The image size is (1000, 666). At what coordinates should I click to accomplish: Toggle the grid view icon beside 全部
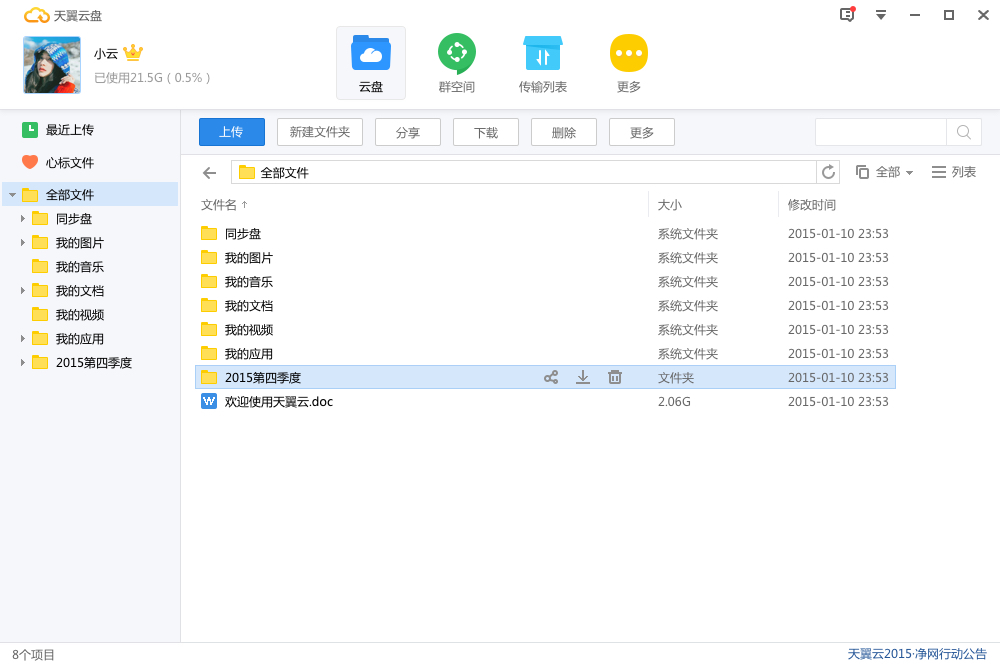click(x=861, y=172)
